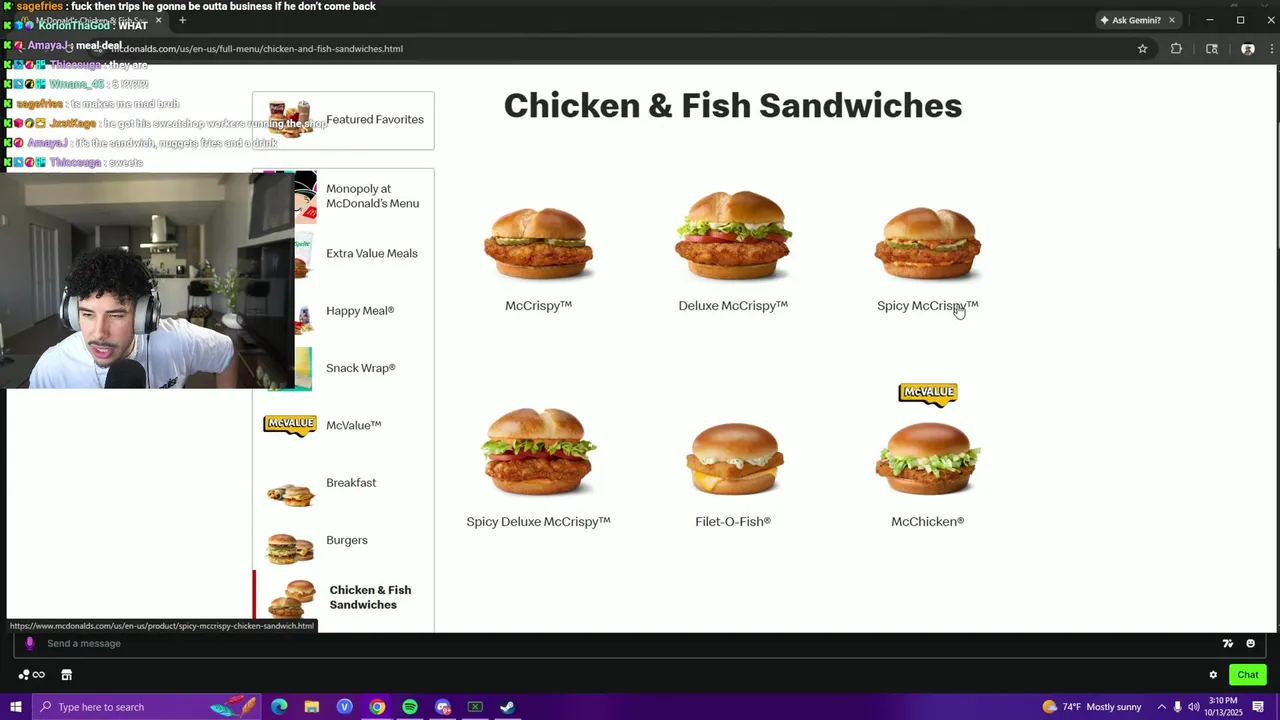Click the page vertical scrollbar
The width and height of the screenshot is (1280, 720).
1279,350
